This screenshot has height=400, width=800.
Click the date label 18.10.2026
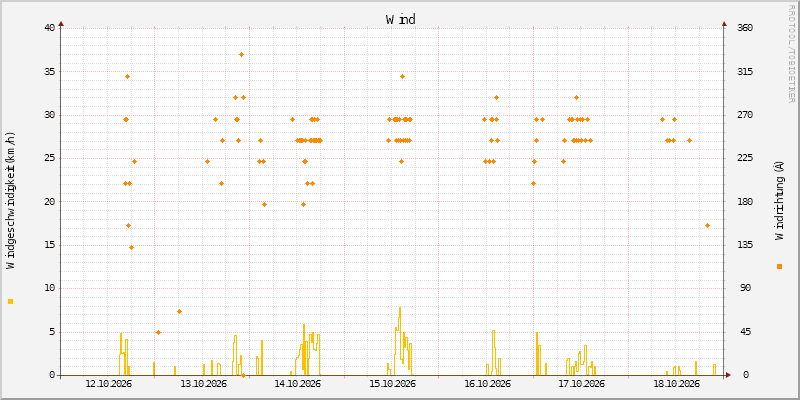(677, 384)
